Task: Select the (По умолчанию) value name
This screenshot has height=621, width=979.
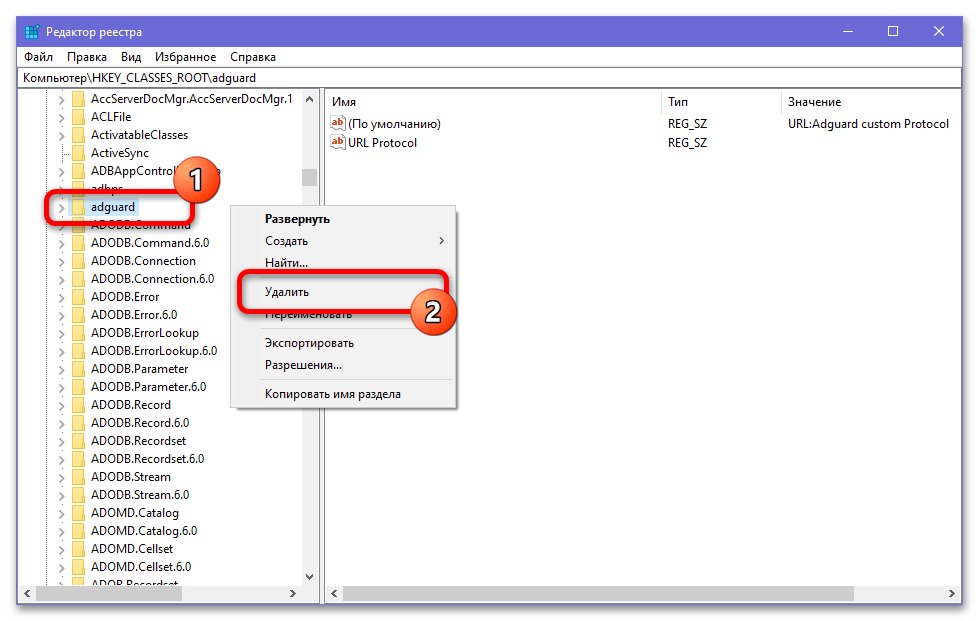Action: pyautogui.click(x=394, y=124)
